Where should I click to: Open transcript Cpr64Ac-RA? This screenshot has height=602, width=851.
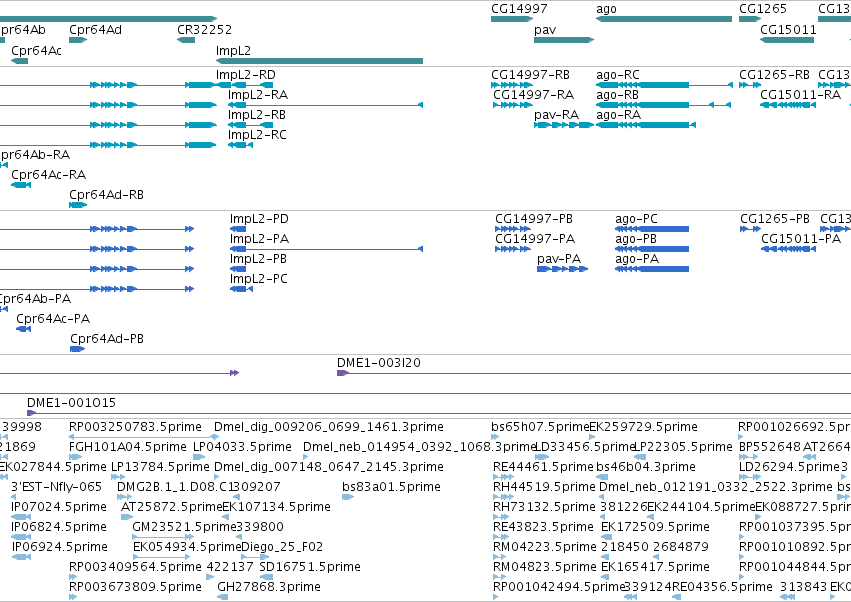click(x=49, y=175)
